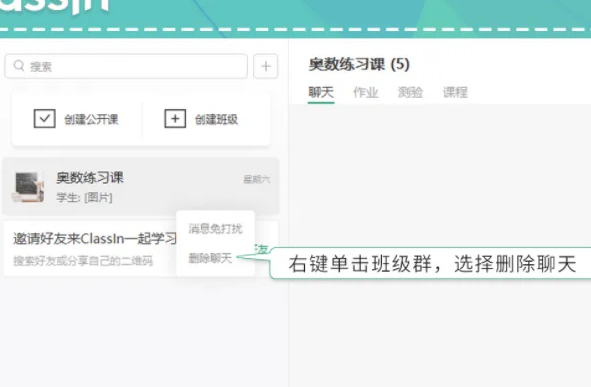Click the 创建公开课 checkmark icon
The image size is (591, 387).
click(x=44, y=119)
